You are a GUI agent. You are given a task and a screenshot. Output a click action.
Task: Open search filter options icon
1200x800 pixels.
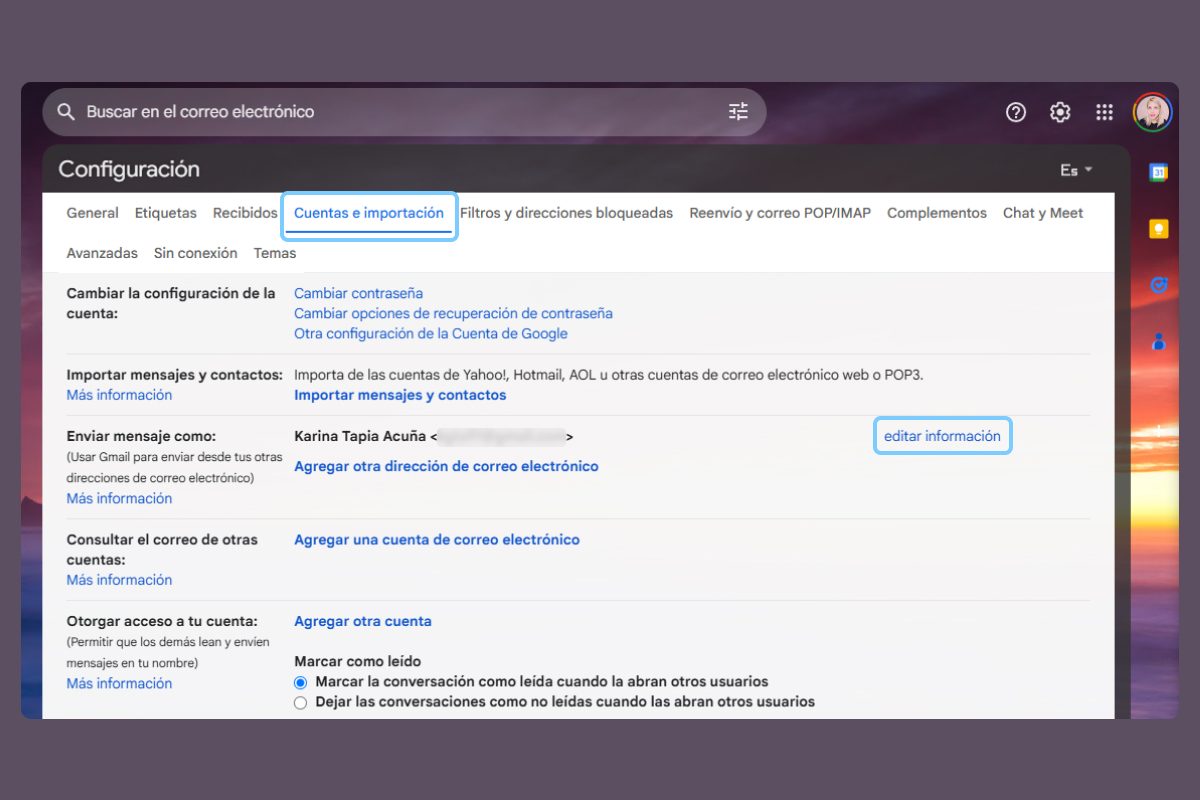tap(738, 112)
